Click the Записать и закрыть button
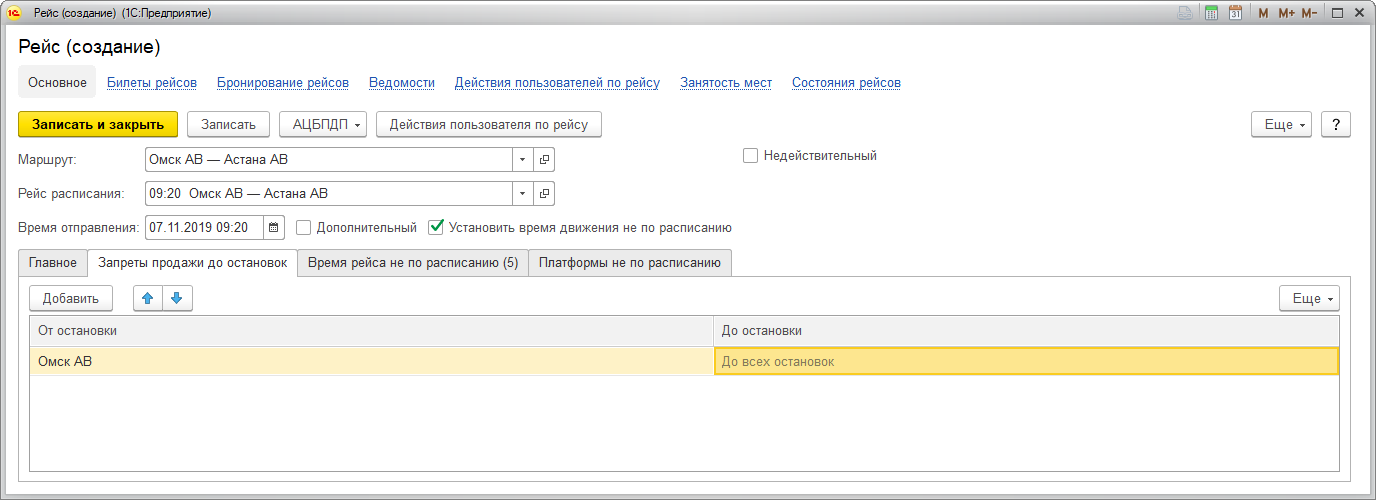 [98, 124]
